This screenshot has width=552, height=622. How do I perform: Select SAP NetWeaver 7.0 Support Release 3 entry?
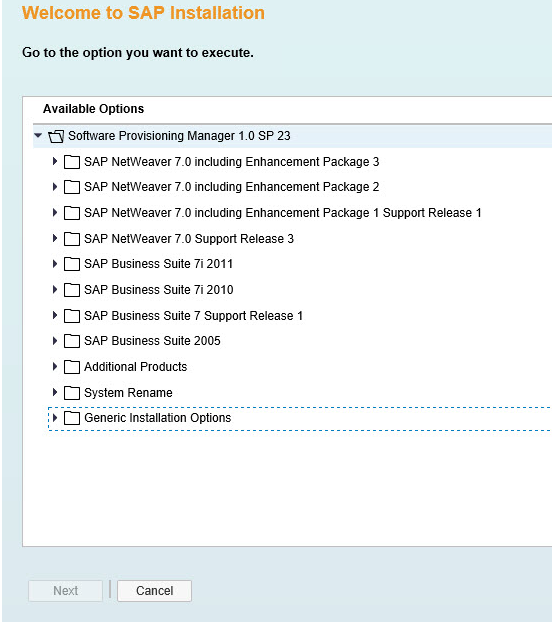(x=189, y=239)
